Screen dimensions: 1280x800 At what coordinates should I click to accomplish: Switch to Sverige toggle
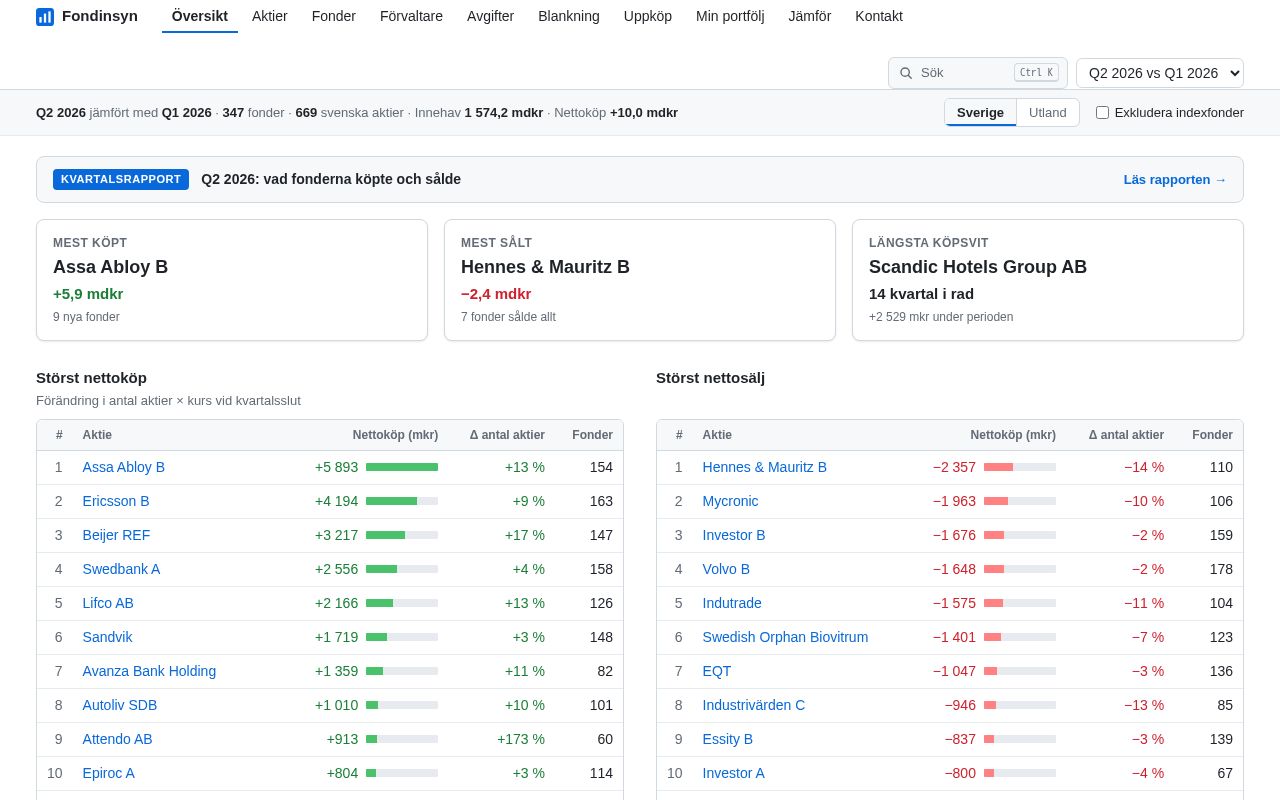click(x=980, y=112)
